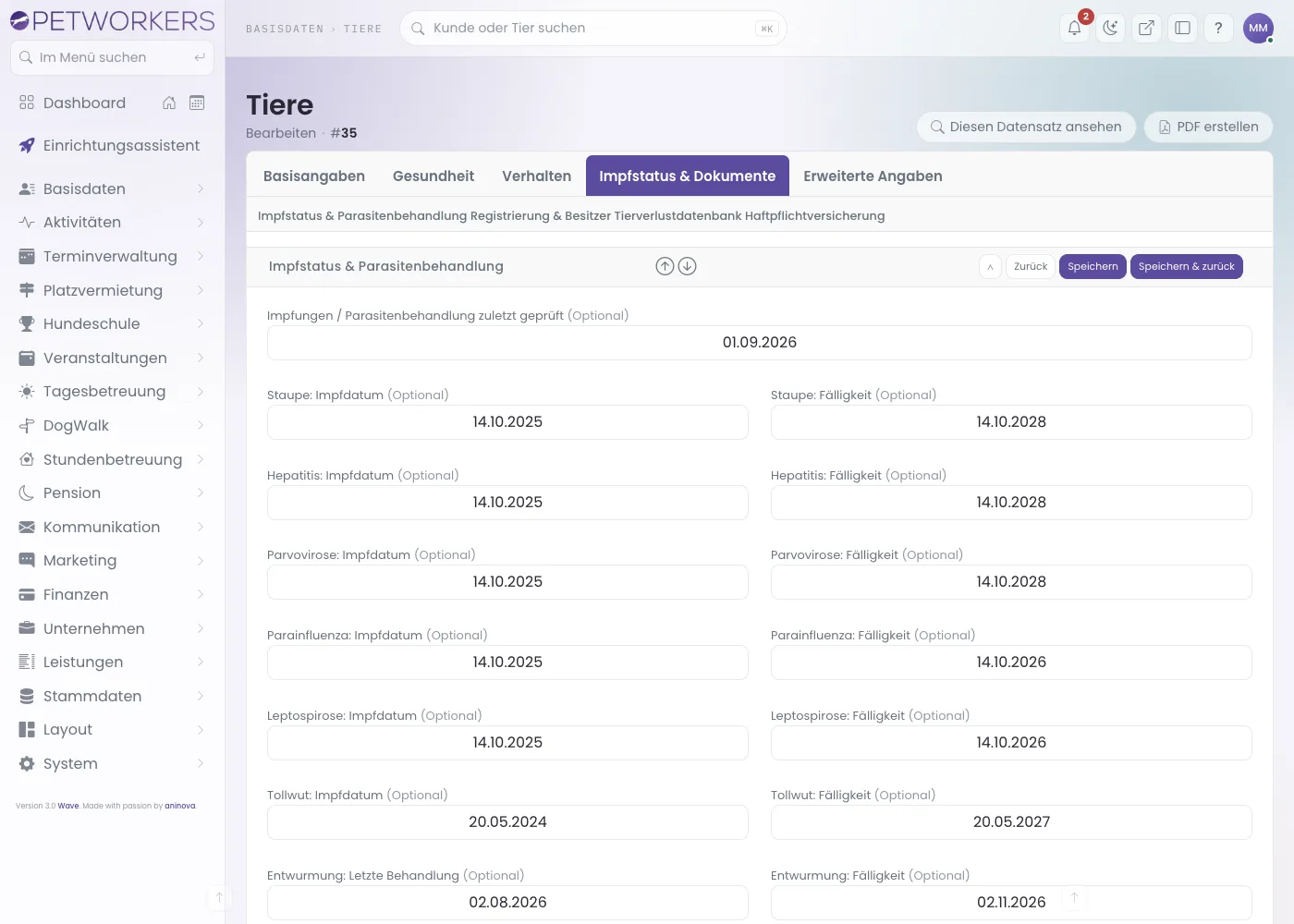Open the aninova link in footer
The height and width of the screenshot is (924, 1294).
(180, 806)
